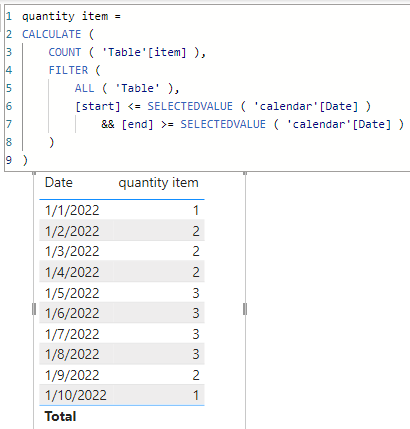This screenshot has width=410, height=429.
Task: Select the 1/7/2022 date cell
Action: click(72, 334)
